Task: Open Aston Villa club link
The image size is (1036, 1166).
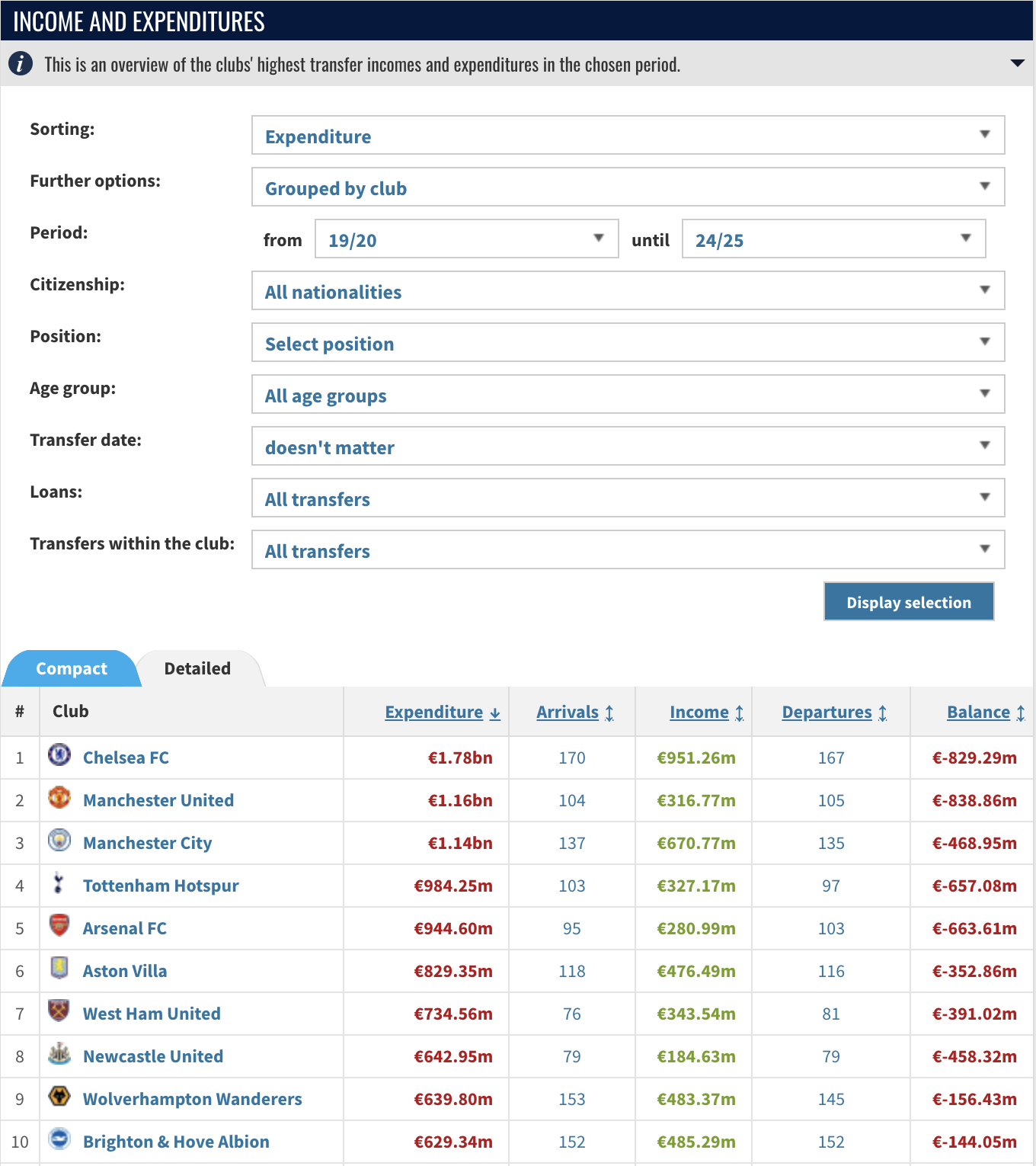Action: pyautogui.click(x=125, y=971)
